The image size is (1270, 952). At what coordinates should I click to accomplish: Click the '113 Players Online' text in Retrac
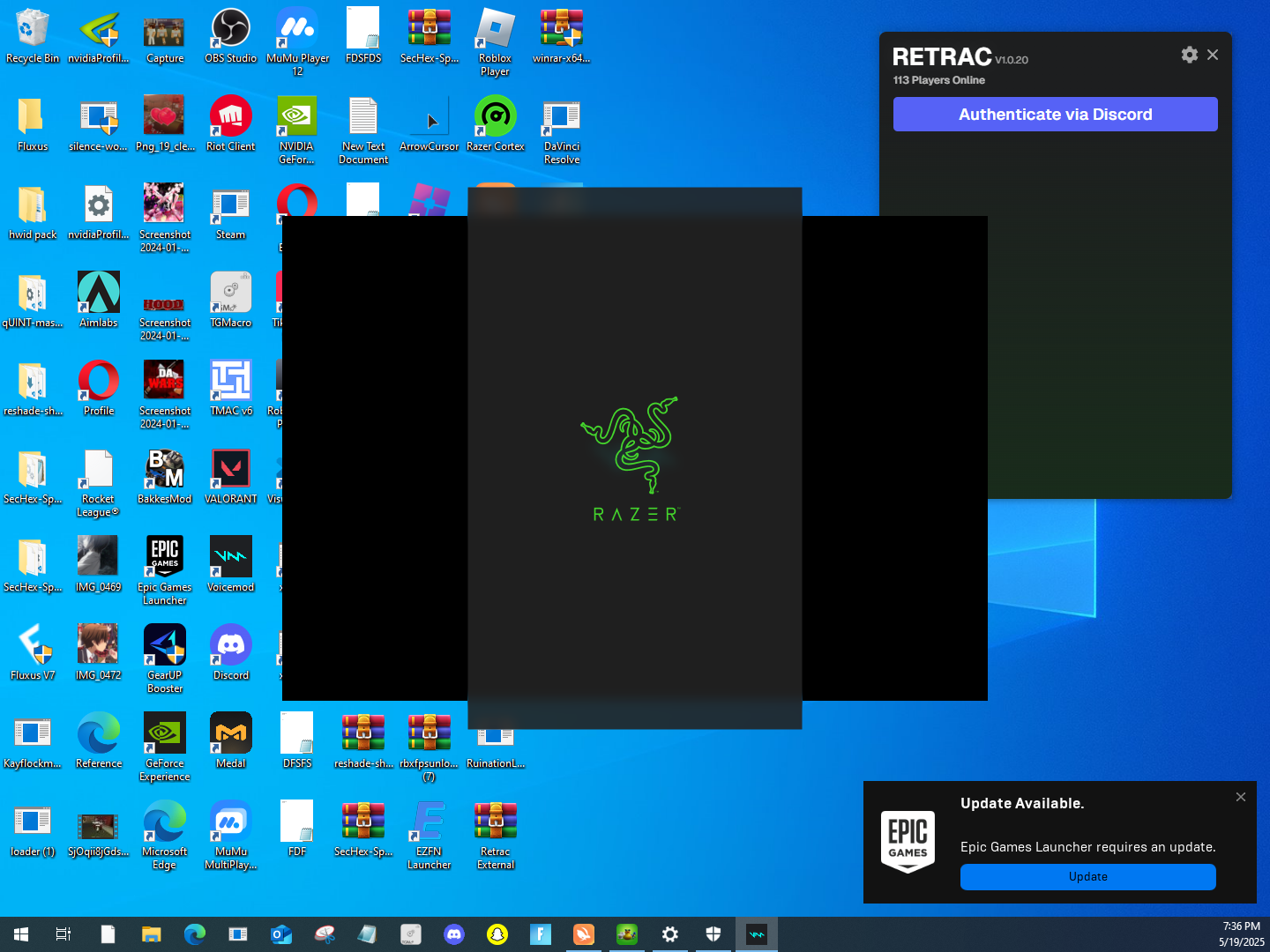pyautogui.click(x=938, y=80)
